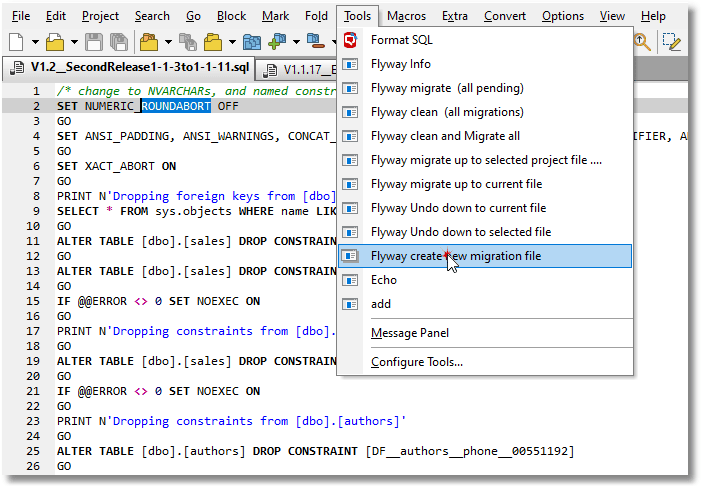Open the Macros menu
The image size is (702, 489).
tap(407, 16)
